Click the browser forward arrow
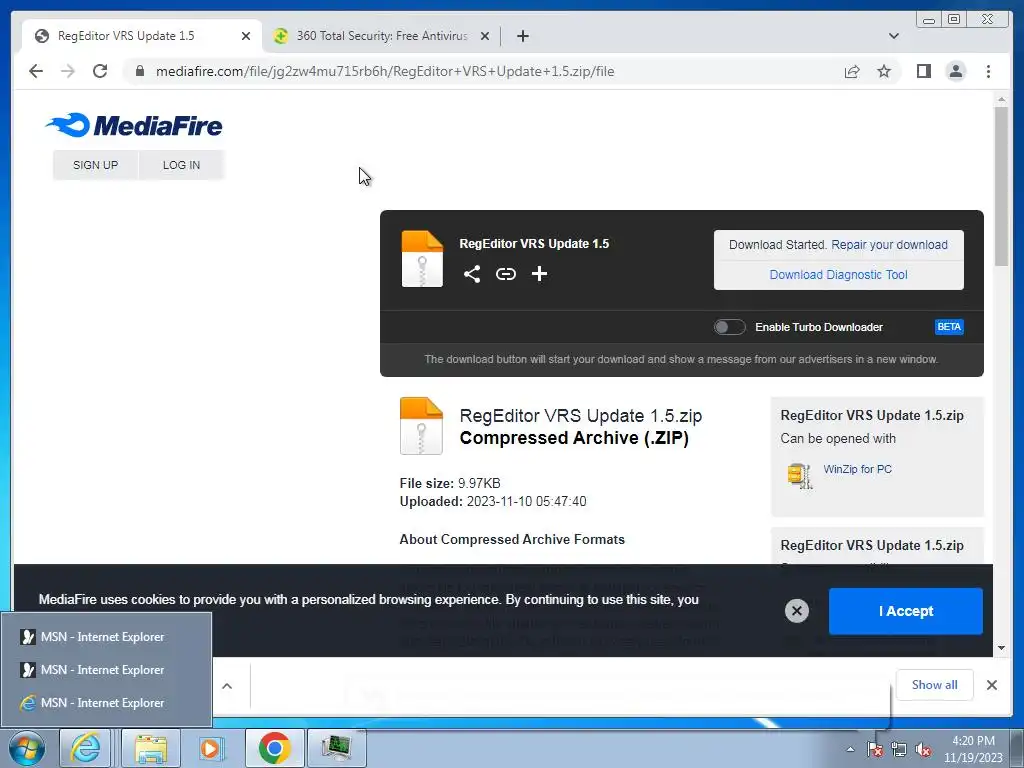The width and height of the screenshot is (1024, 768). tap(68, 71)
